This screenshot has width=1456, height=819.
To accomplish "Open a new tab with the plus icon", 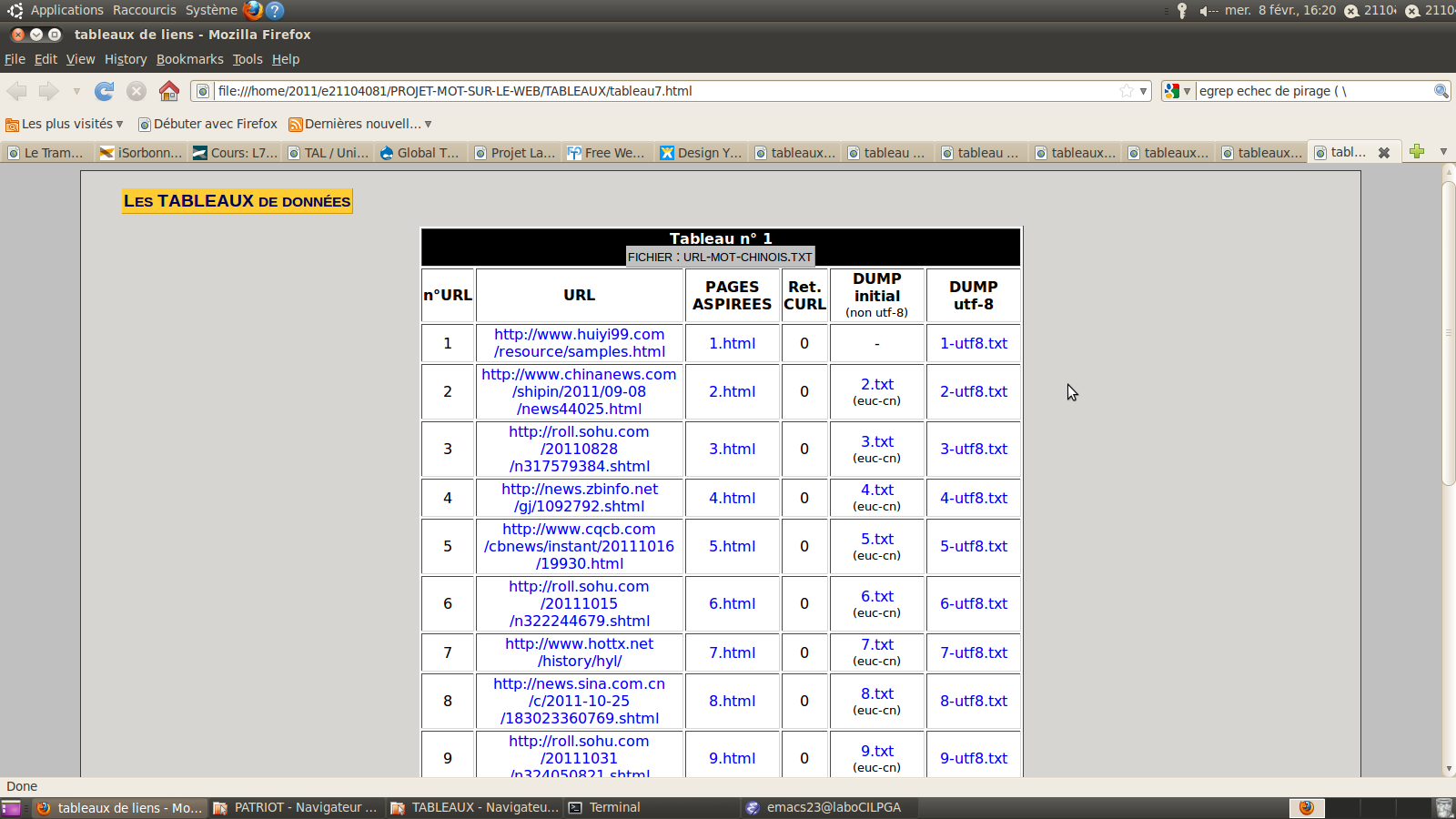I will click(x=1417, y=152).
